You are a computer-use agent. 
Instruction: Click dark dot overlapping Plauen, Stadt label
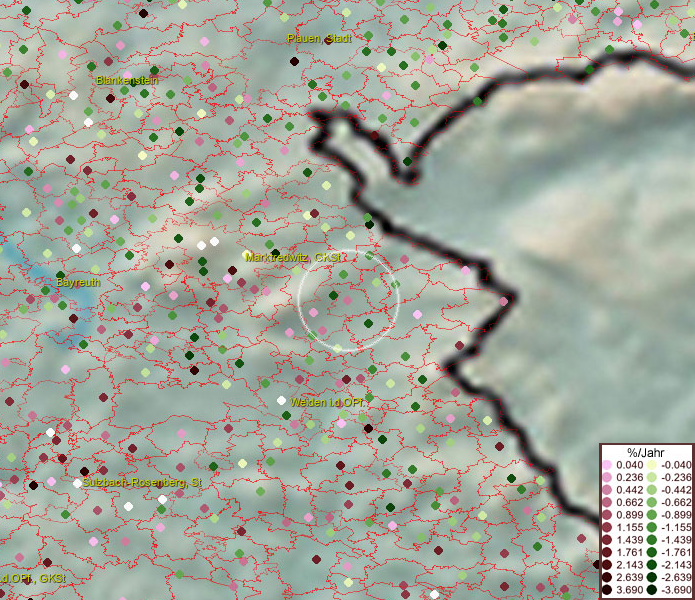coord(328,40)
